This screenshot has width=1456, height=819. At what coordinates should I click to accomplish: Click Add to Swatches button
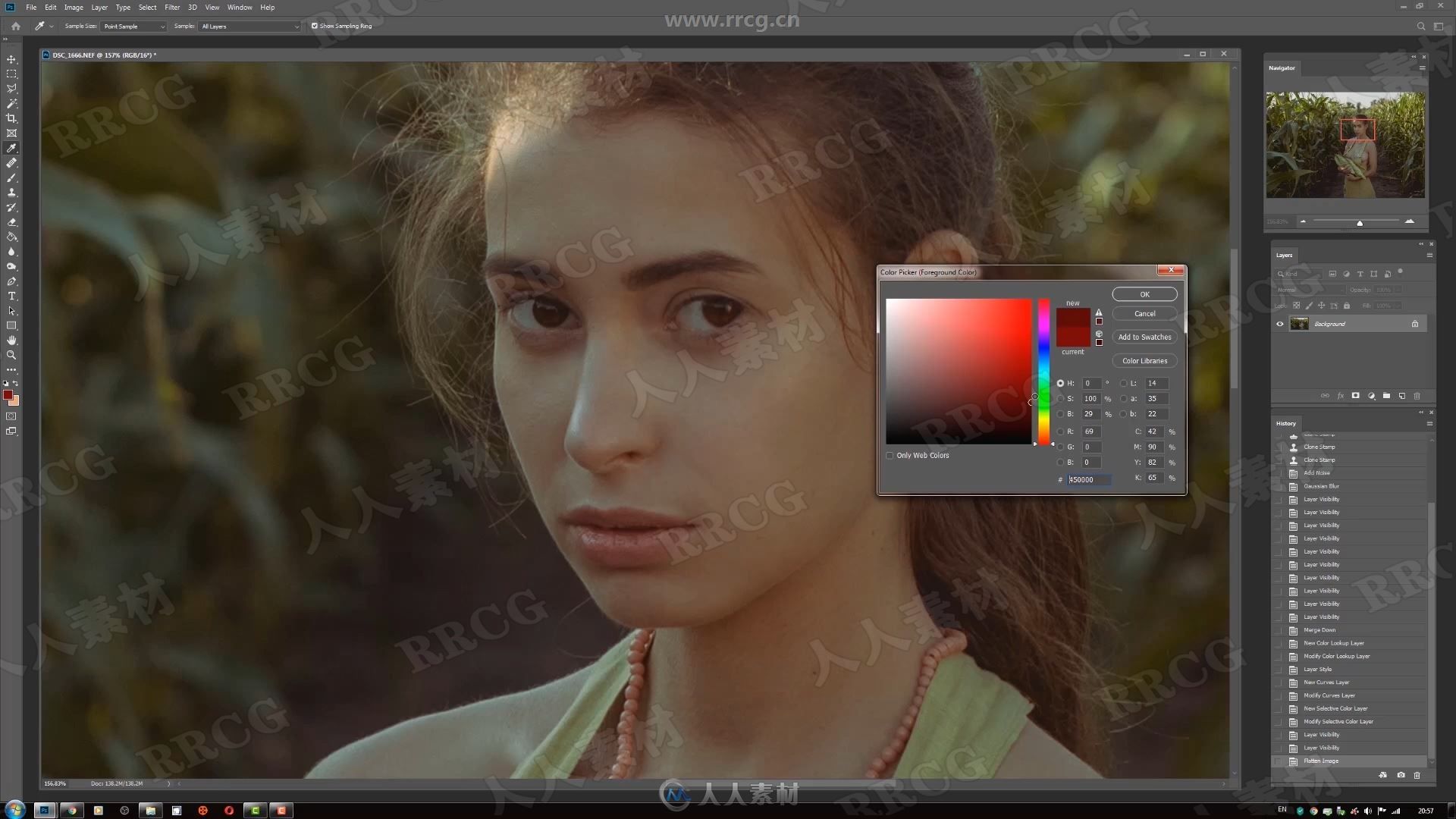tap(1144, 337)
